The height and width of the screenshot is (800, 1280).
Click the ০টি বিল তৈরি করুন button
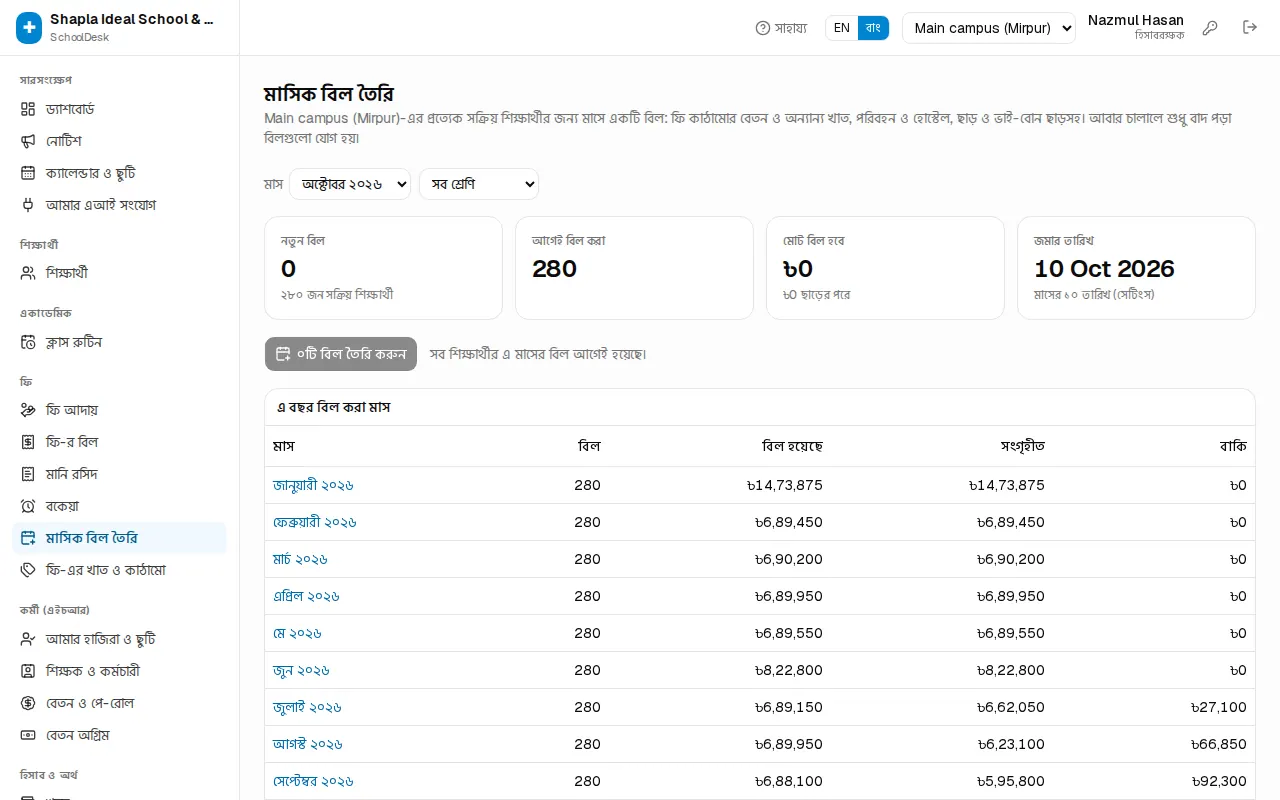pyautogui.click(x=341, y=354)
